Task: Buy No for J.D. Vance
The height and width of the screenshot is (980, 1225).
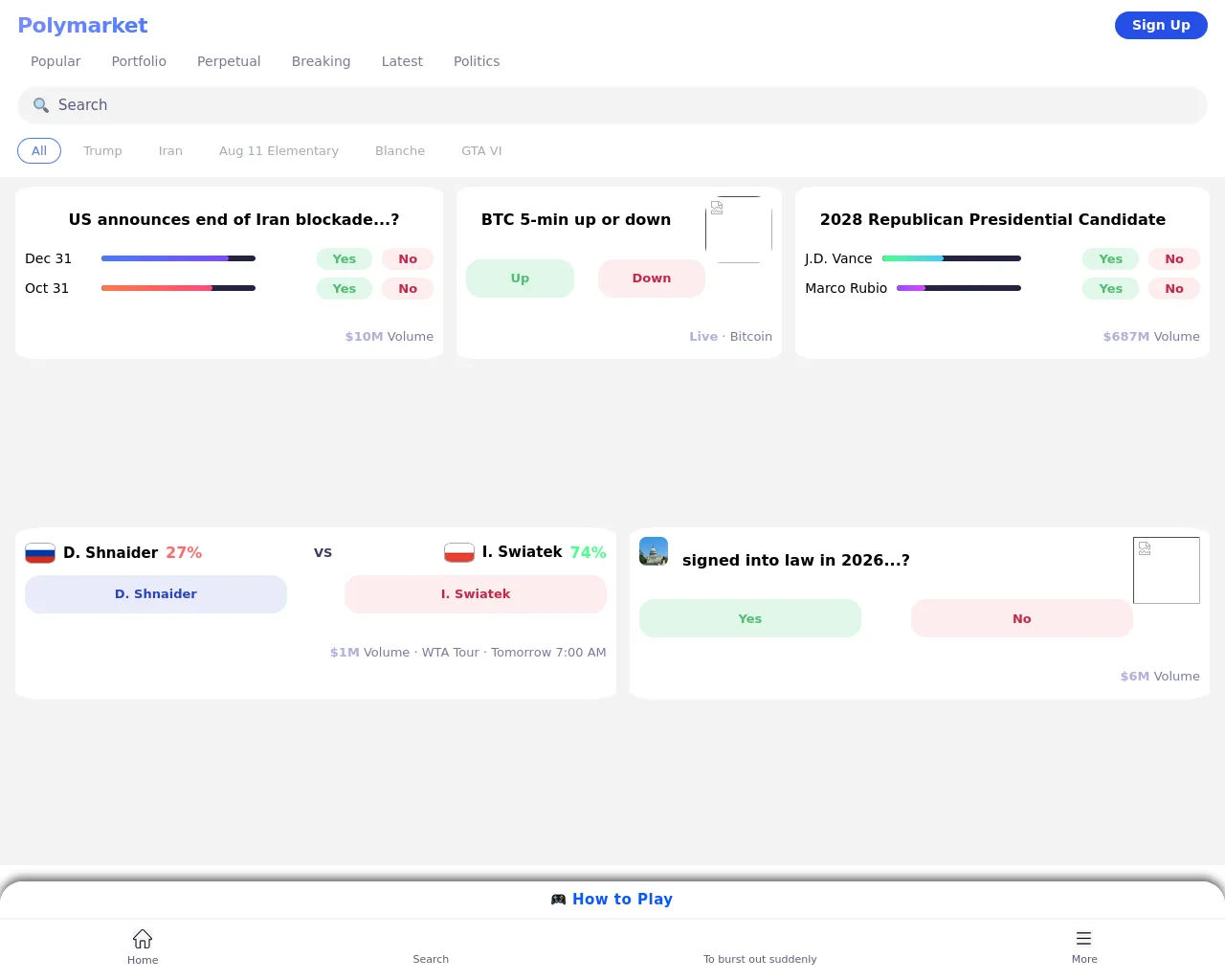Action: 1174,259
